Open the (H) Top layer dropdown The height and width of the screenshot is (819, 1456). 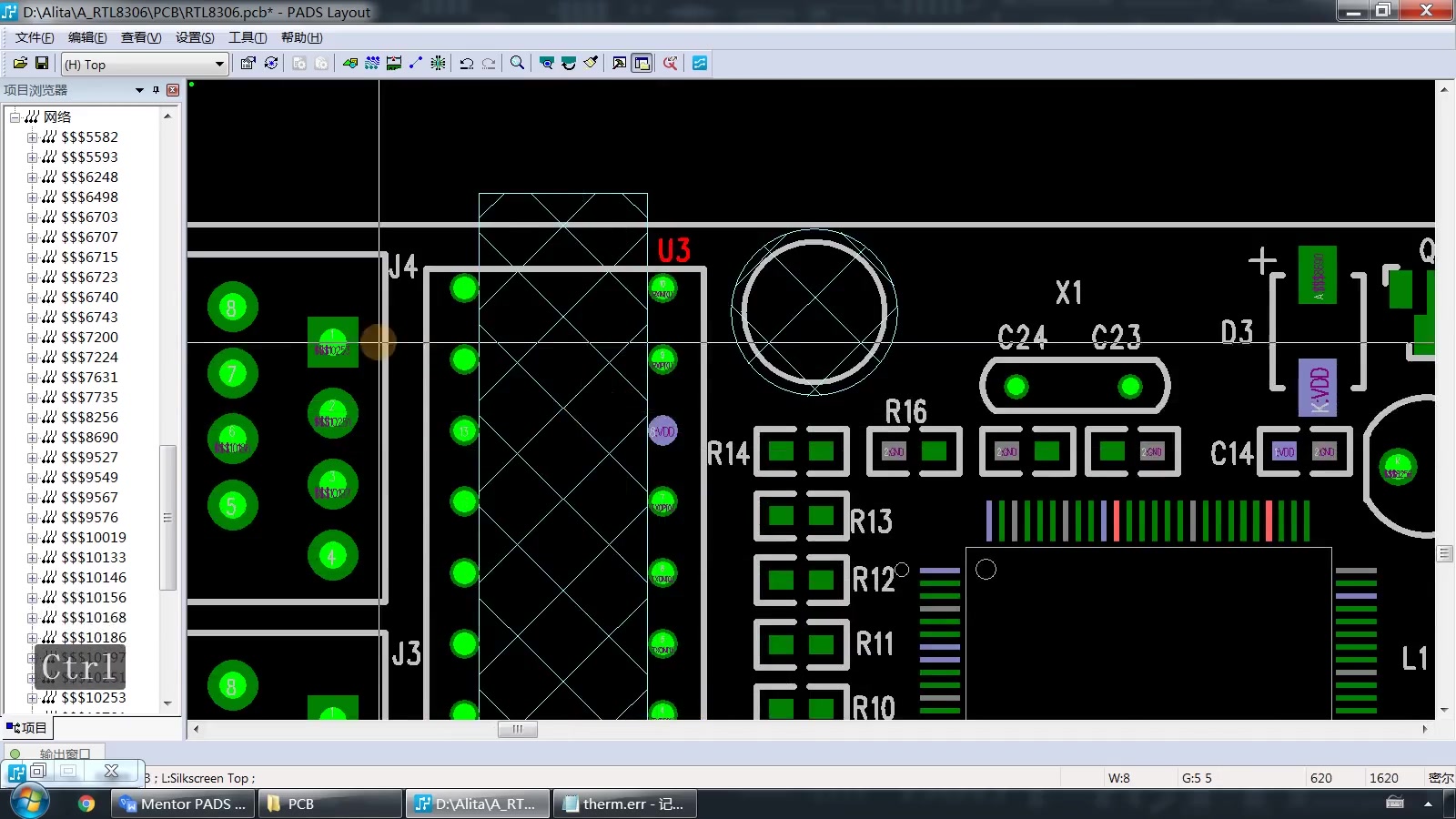coord(144,65)
